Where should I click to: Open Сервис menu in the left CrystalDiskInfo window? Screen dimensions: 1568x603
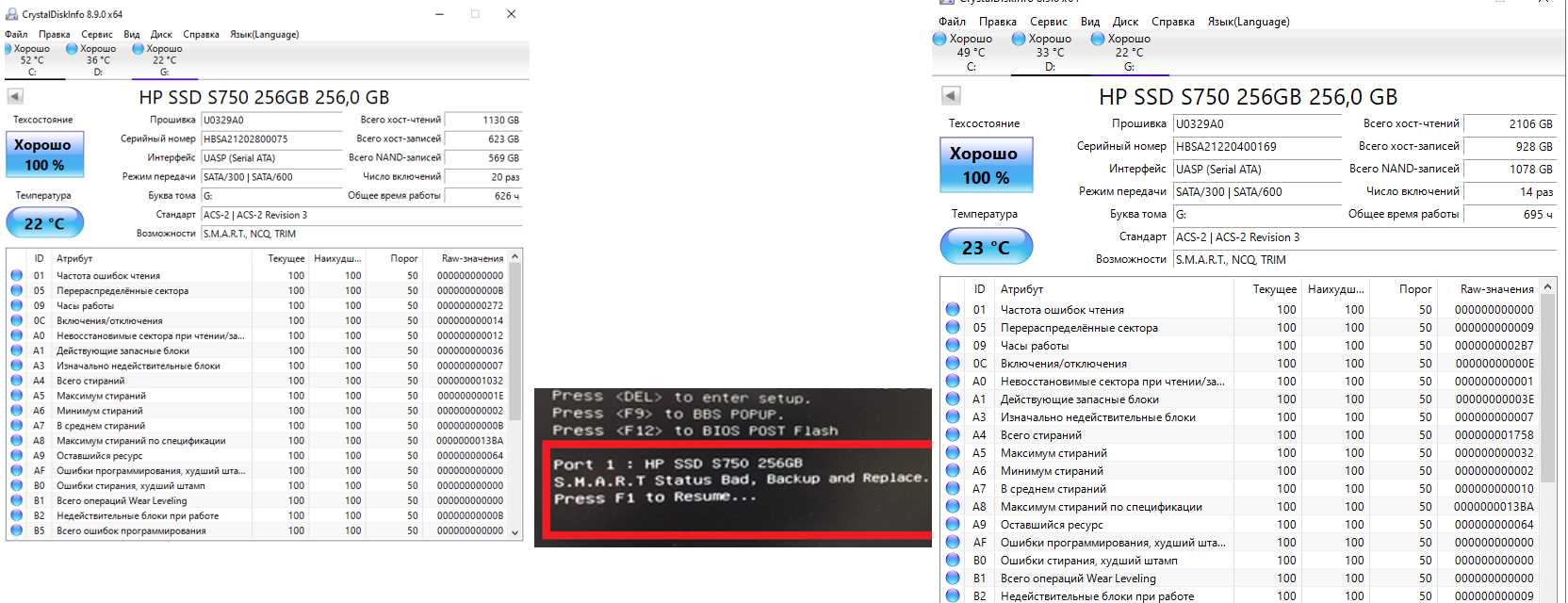point(97,34)
